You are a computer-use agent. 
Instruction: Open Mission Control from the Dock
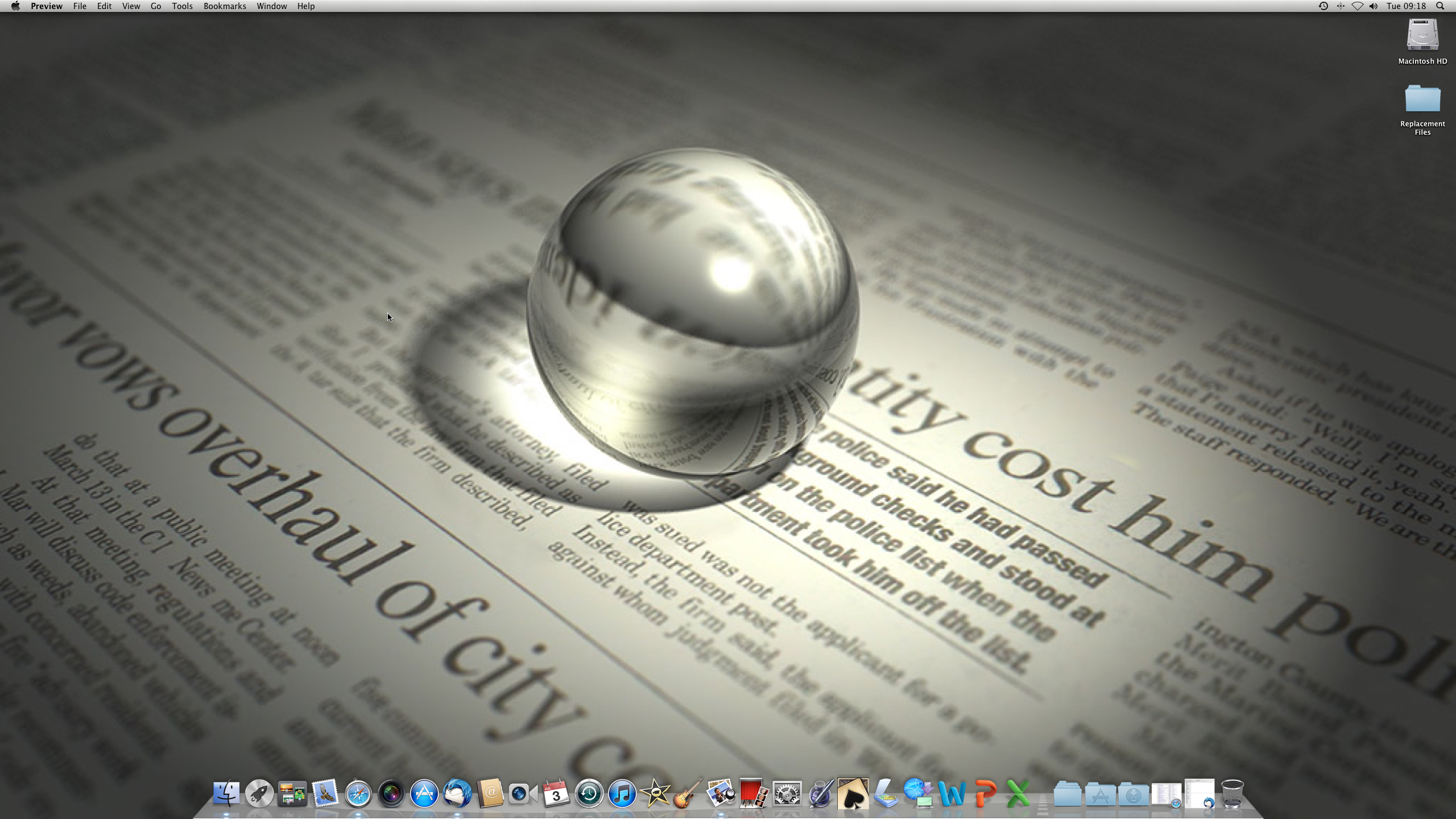292,793
